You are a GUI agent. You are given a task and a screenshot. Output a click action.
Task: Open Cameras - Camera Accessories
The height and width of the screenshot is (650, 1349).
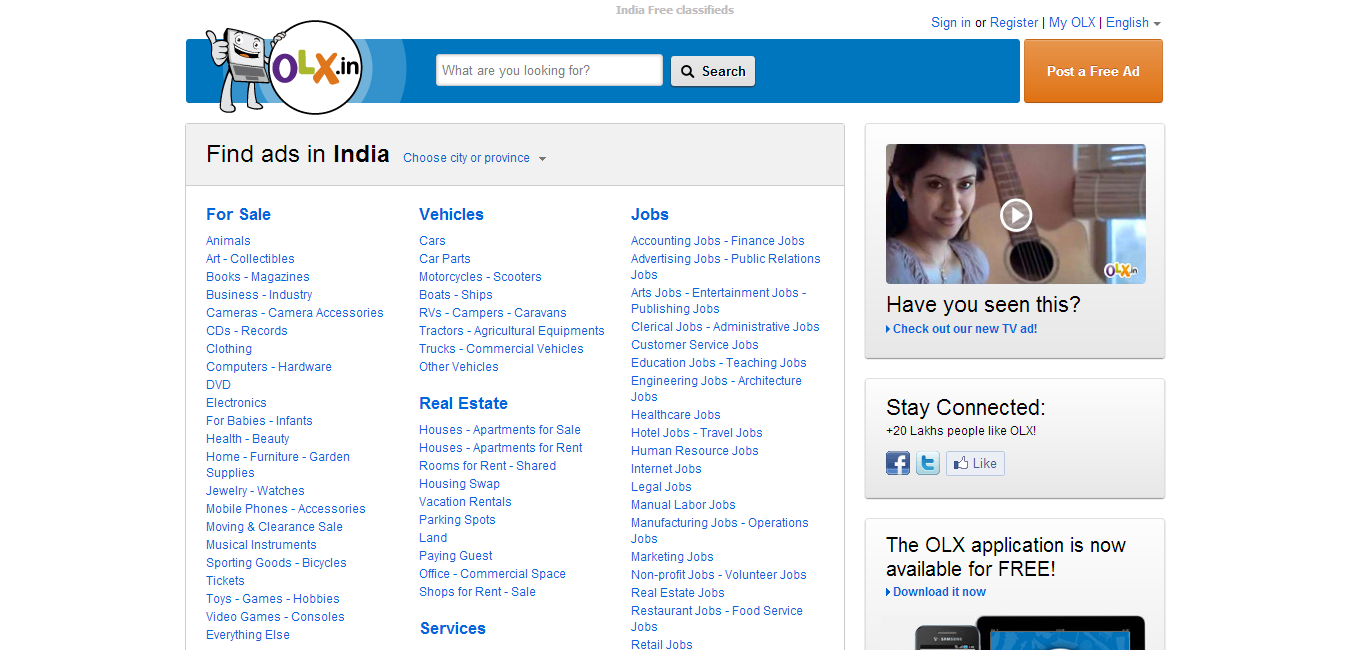[295, 313]
